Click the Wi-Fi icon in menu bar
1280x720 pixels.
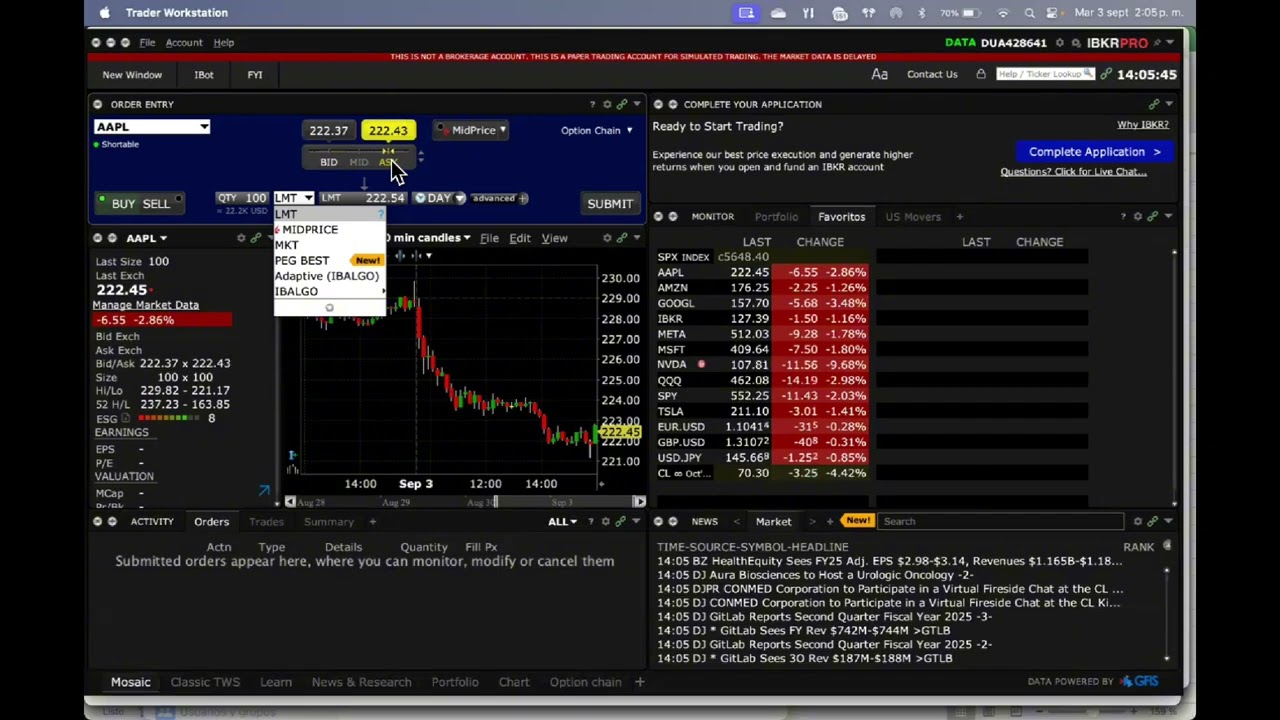tap(1003, 13)
